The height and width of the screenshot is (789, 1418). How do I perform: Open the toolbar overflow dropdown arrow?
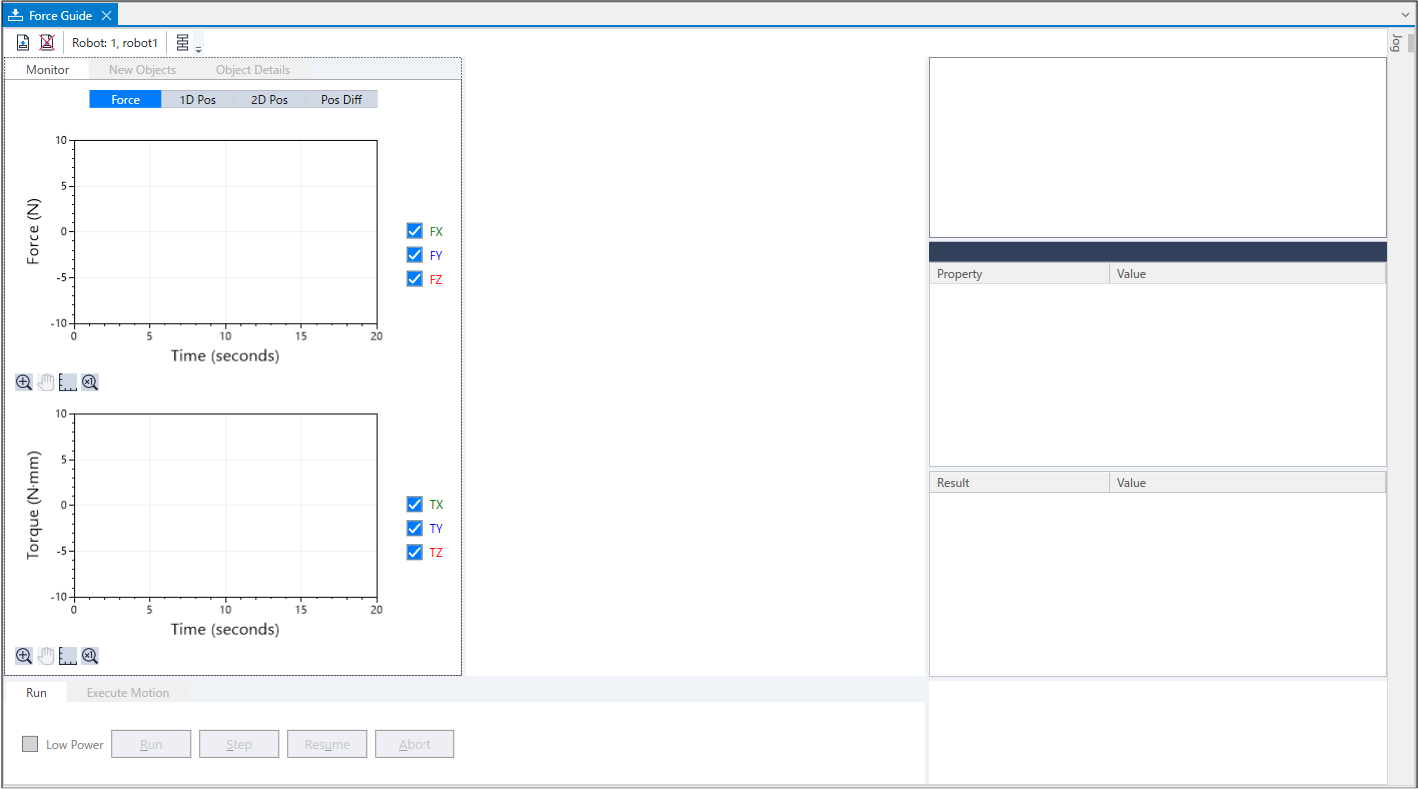coord(198,49)
